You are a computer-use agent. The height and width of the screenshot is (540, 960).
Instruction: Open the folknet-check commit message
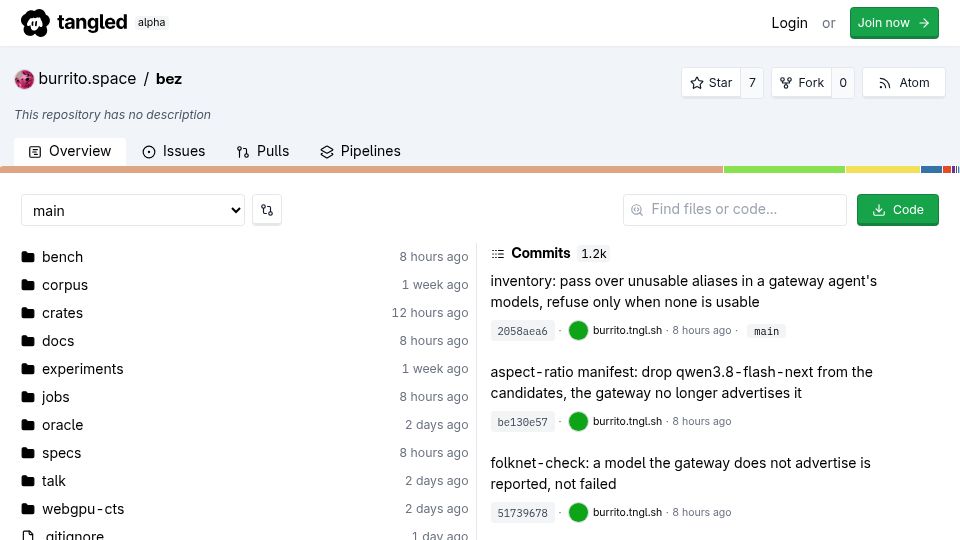pyautogui.click(x=680, y=473)
